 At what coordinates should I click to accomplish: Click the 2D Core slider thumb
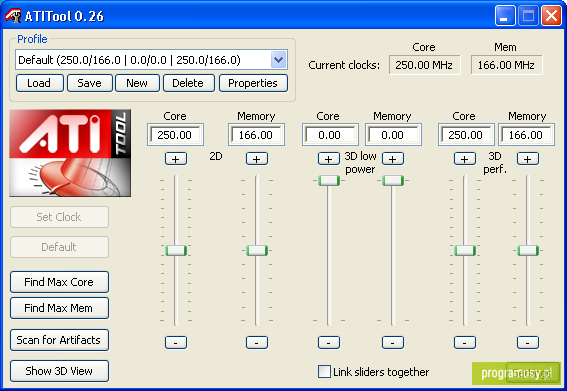(x=176, y=250)
